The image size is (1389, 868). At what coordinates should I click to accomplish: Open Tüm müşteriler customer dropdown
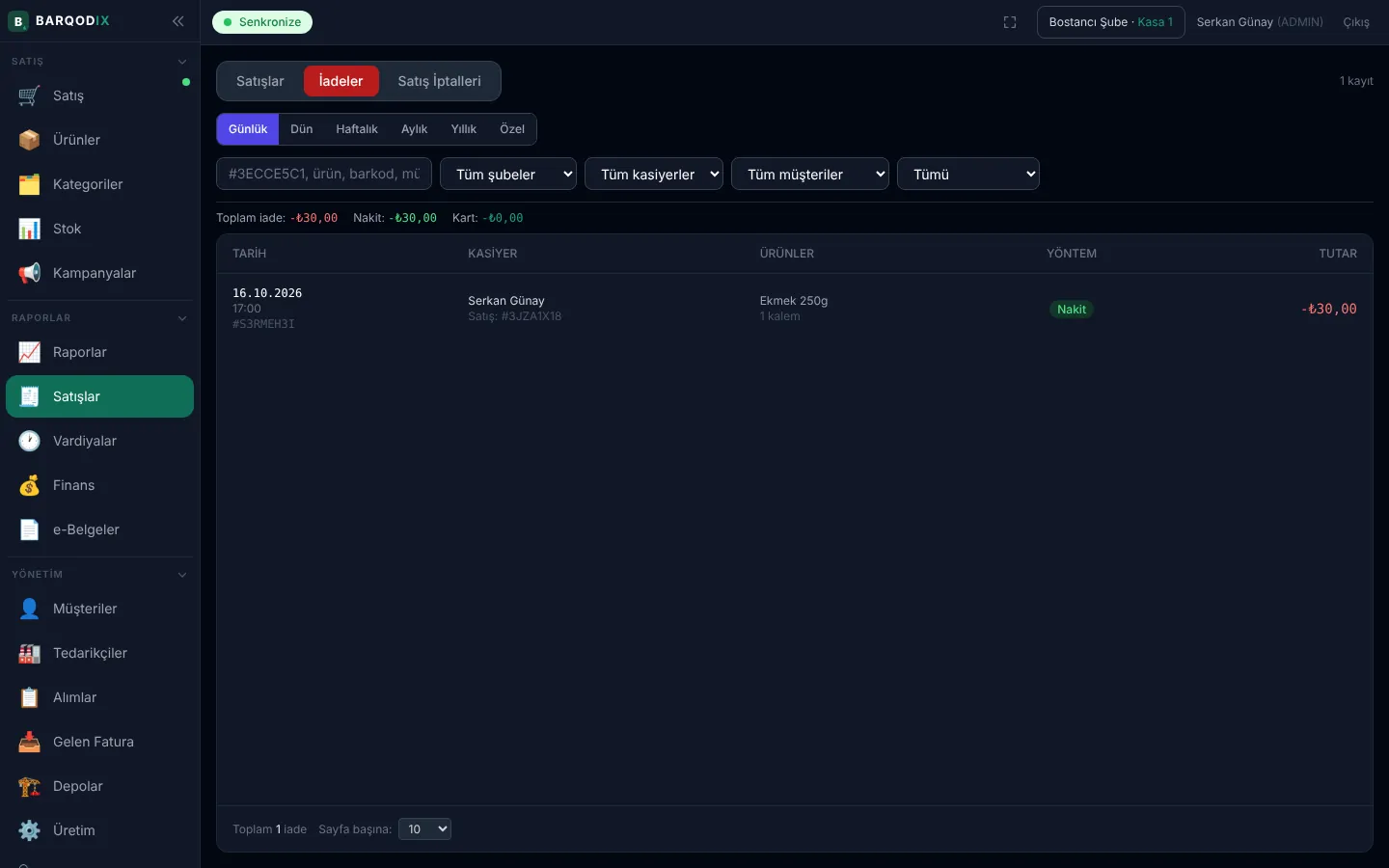tap(810, 174)
